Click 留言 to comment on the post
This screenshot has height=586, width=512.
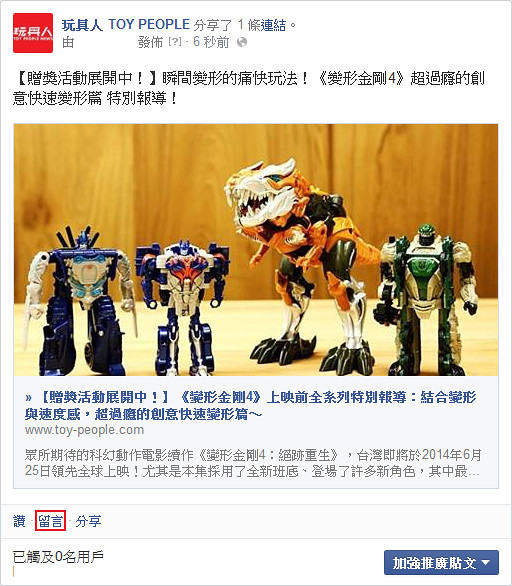coord(50,521)
